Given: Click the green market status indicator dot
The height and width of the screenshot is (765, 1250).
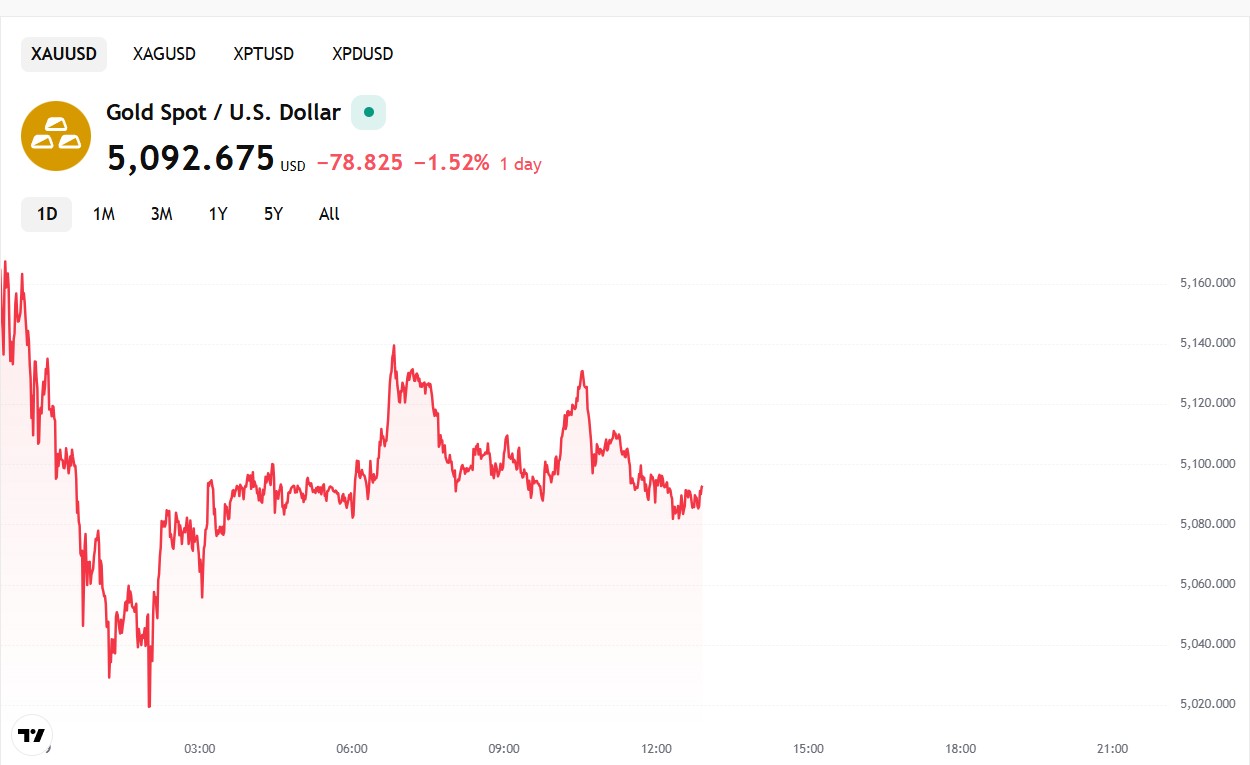Looking at the screenshot, I should click(x=368, y=112).
